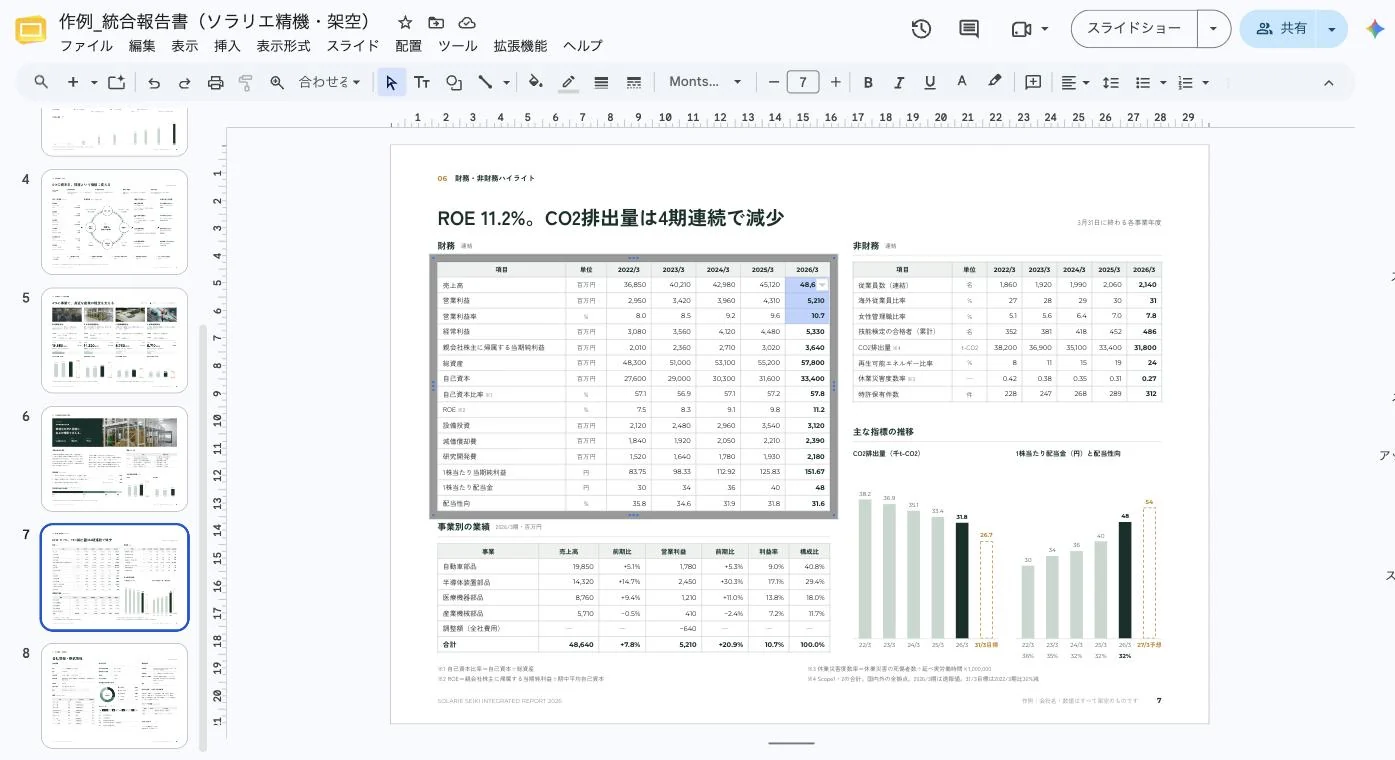
Task: Toggle underline formatting
Action: pos(930,82)
